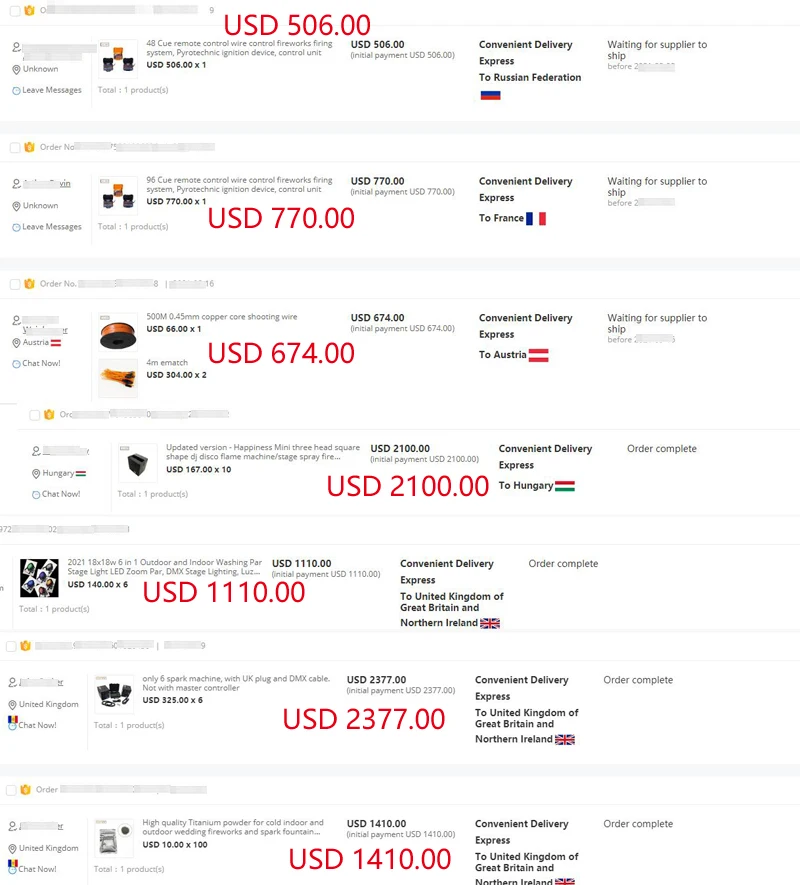Click the orange copper wire spool thumbnail
Viewport: 800px width, 885px height.
[118, 333]
